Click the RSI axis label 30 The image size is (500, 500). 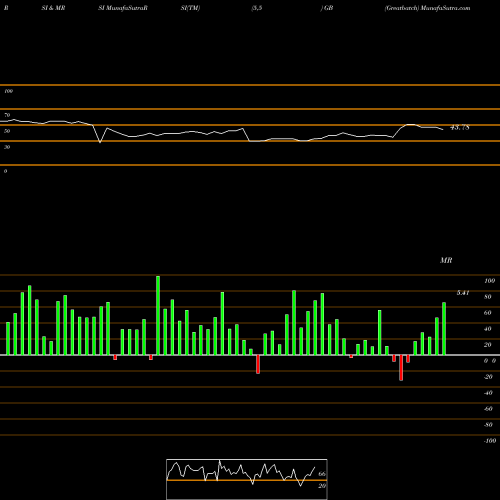click(x=7, y=147)
